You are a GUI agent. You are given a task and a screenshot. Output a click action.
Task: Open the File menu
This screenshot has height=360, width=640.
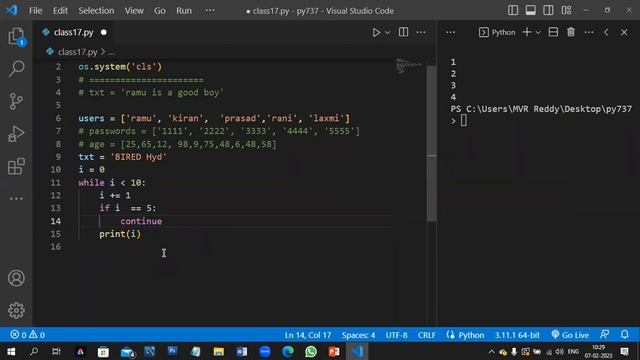click(36, 11)
